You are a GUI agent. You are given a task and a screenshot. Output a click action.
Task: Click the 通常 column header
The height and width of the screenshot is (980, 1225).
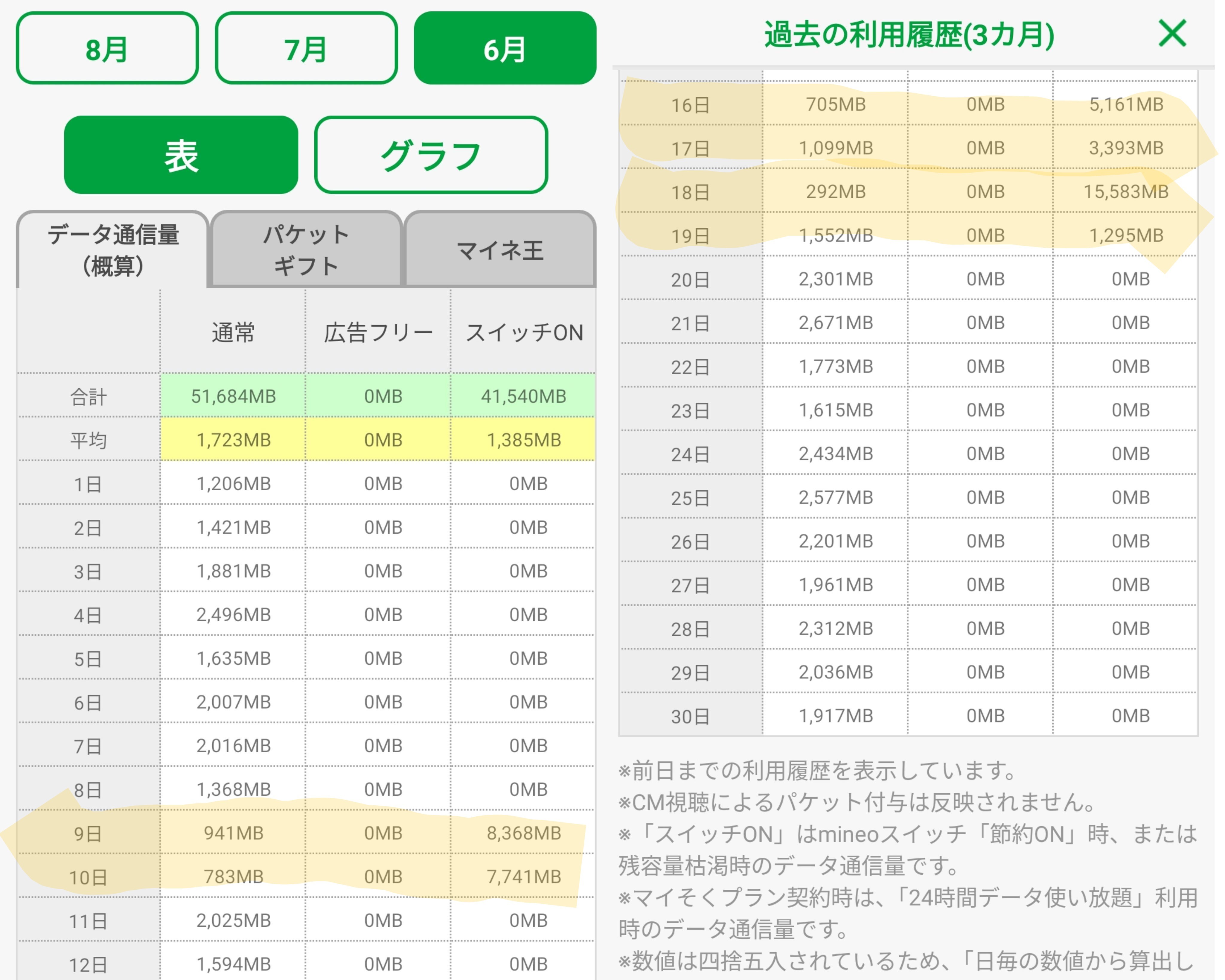[233, 333]
